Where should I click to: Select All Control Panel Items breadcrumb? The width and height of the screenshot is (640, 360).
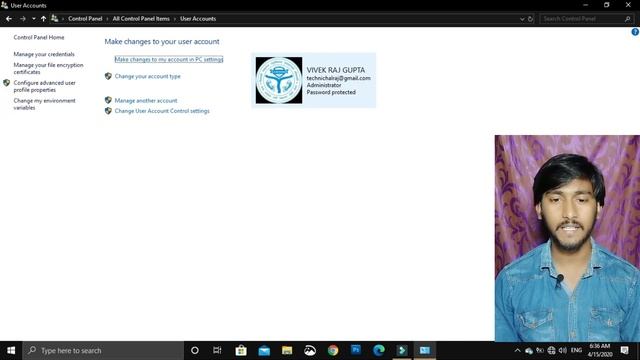point(141,19)
